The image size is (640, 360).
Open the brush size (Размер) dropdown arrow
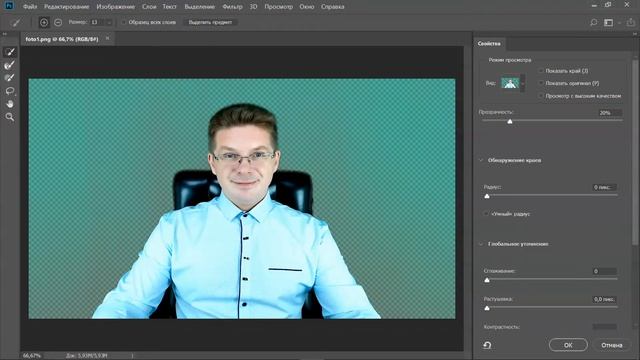point(109,22)
